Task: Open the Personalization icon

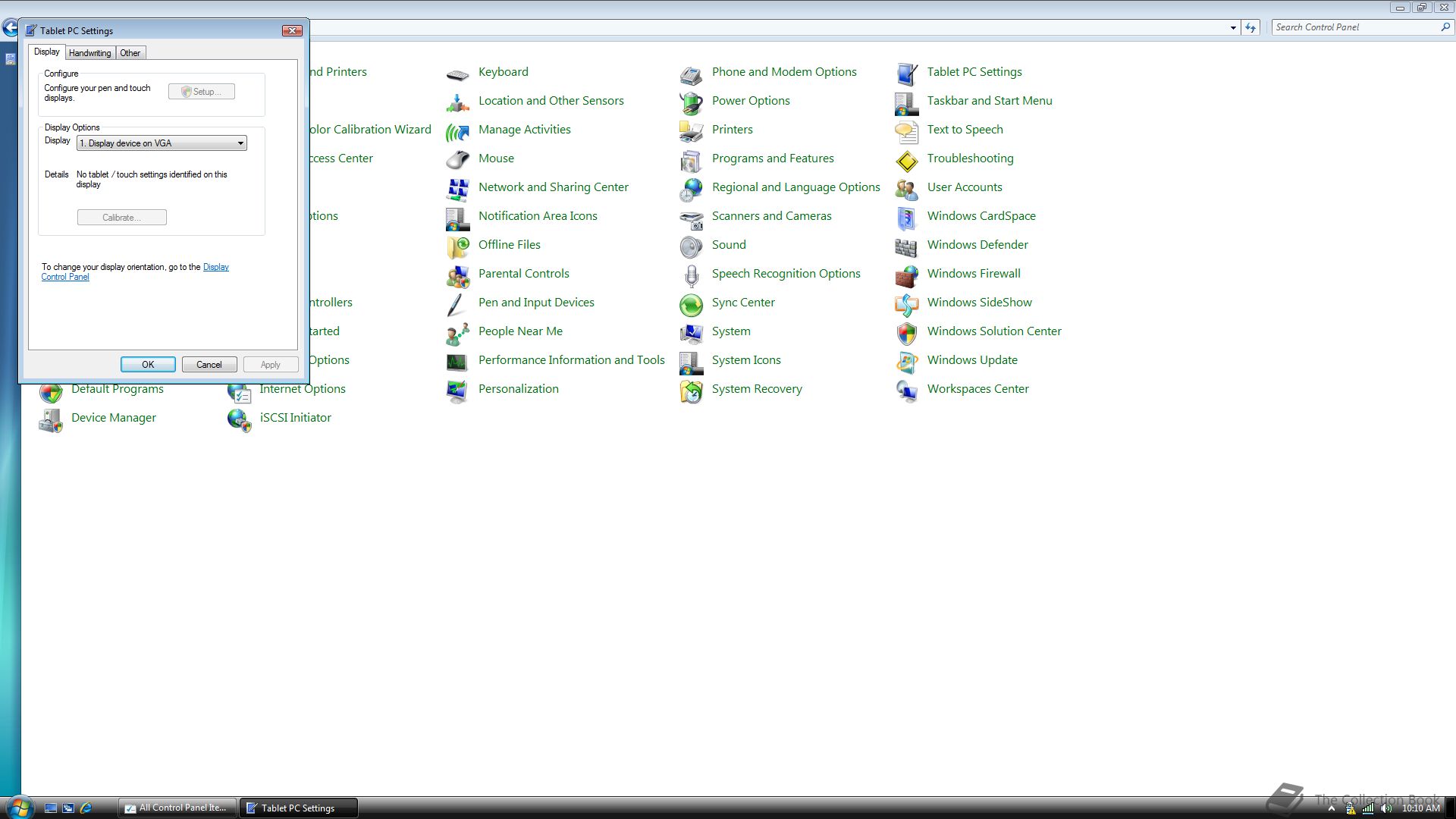Action: (457, 391)
